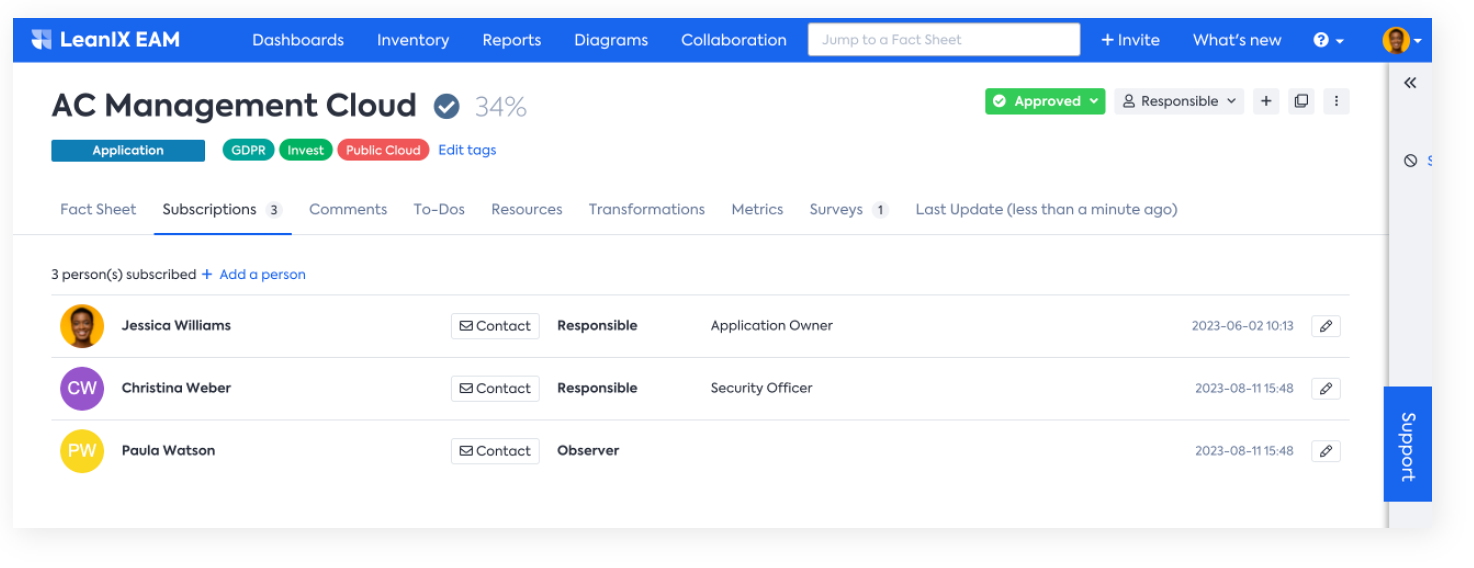Edit Christina Weber's subscription with pencil icon
Viewport: 1474px width, 568px height.
1326,388
